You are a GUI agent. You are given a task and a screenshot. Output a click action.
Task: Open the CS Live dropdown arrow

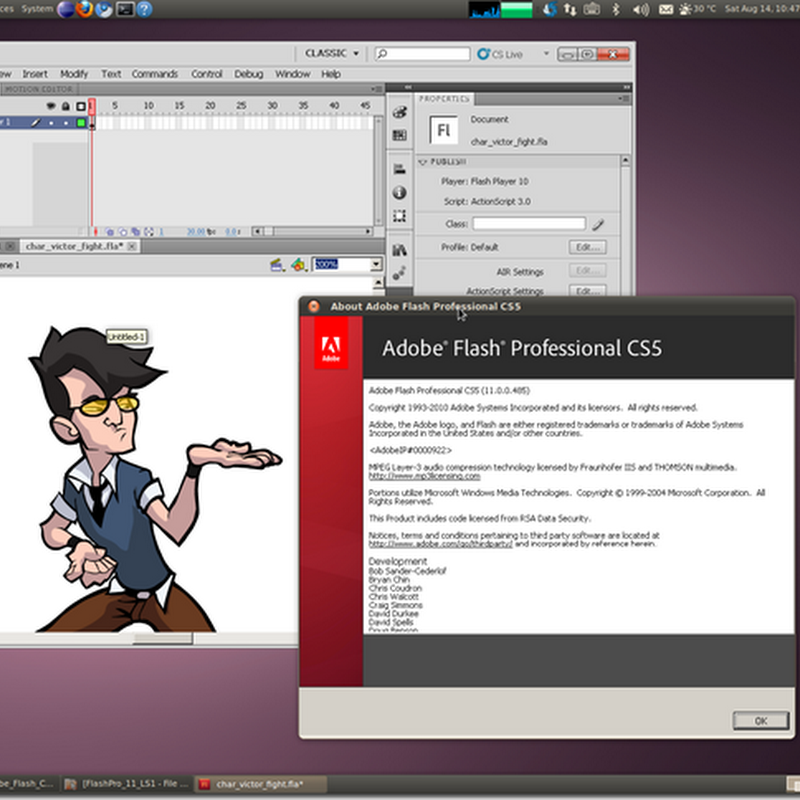click(x=546, y=53)
